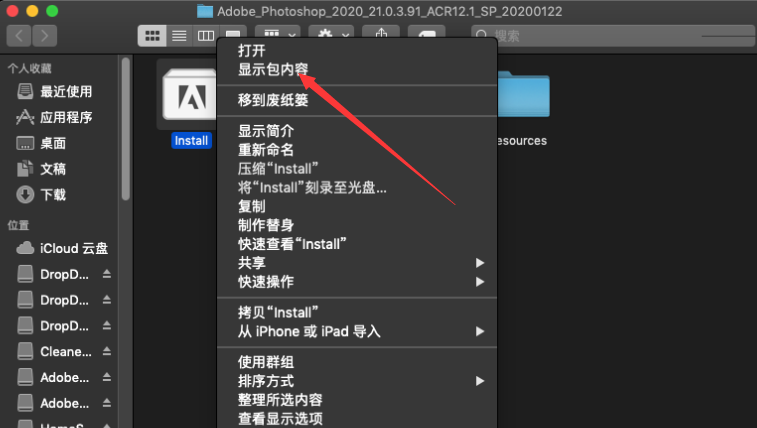The width and height of the screenshot is (757, 428).
Task: Switch Finder to list view
Action: click(179, 36)
